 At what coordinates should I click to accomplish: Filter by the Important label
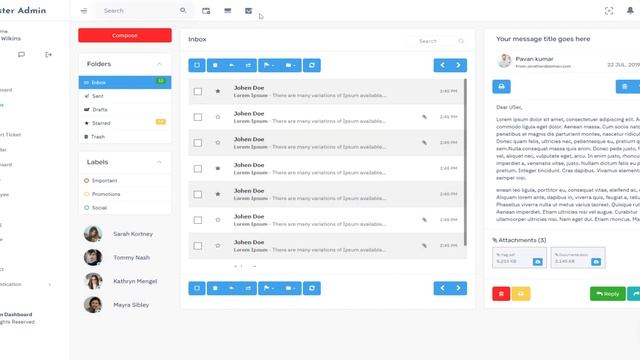pyautogui.click(x=125, y=180)
